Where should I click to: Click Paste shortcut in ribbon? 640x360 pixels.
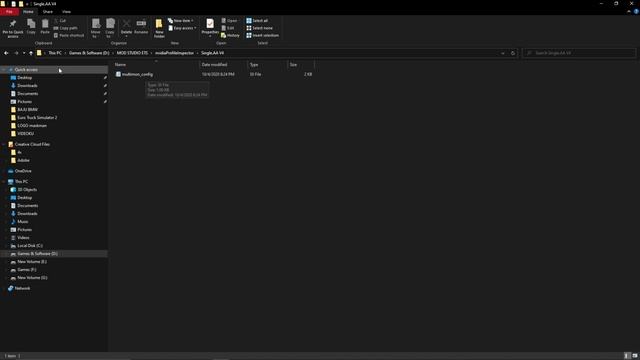[69, 36]
